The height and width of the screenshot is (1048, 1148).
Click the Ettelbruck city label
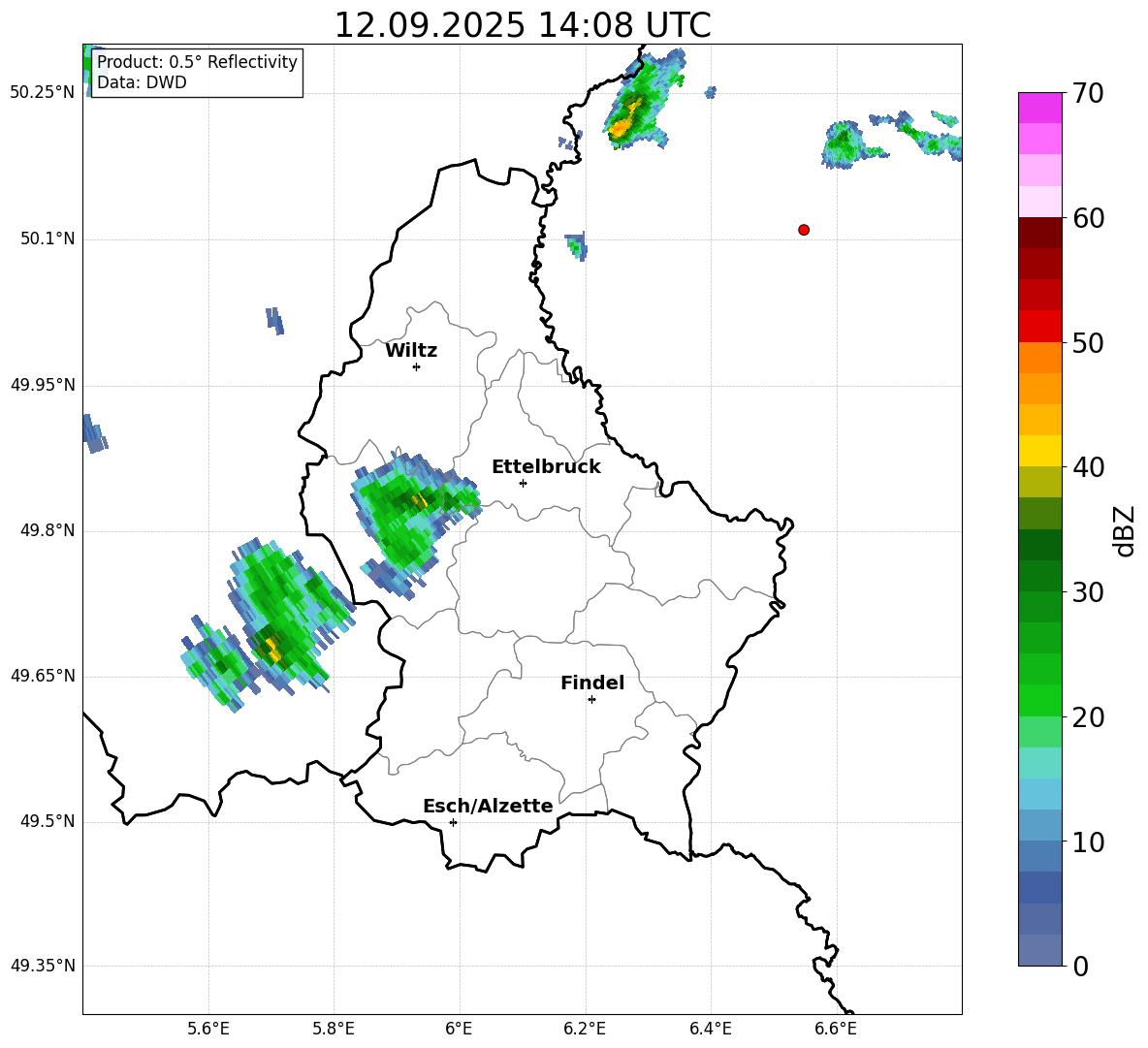pyautogui.click(x=546, y=467)
